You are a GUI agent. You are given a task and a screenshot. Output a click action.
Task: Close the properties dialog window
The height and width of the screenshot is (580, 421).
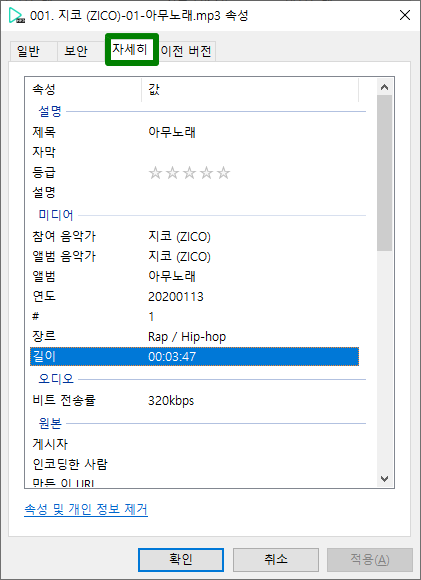pyautogui.click(x=405, y=15)
